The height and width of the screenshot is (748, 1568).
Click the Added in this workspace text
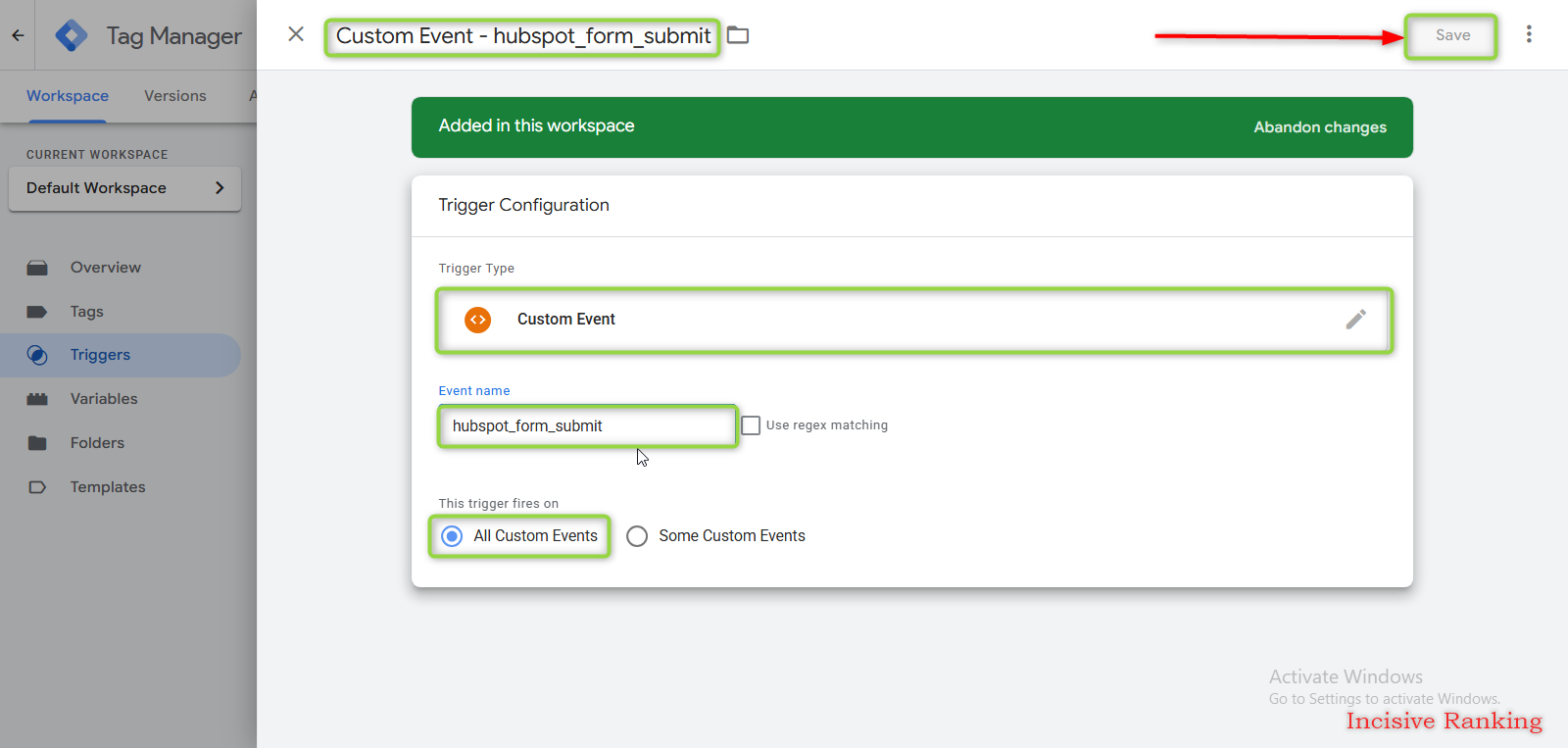(536, 125)
